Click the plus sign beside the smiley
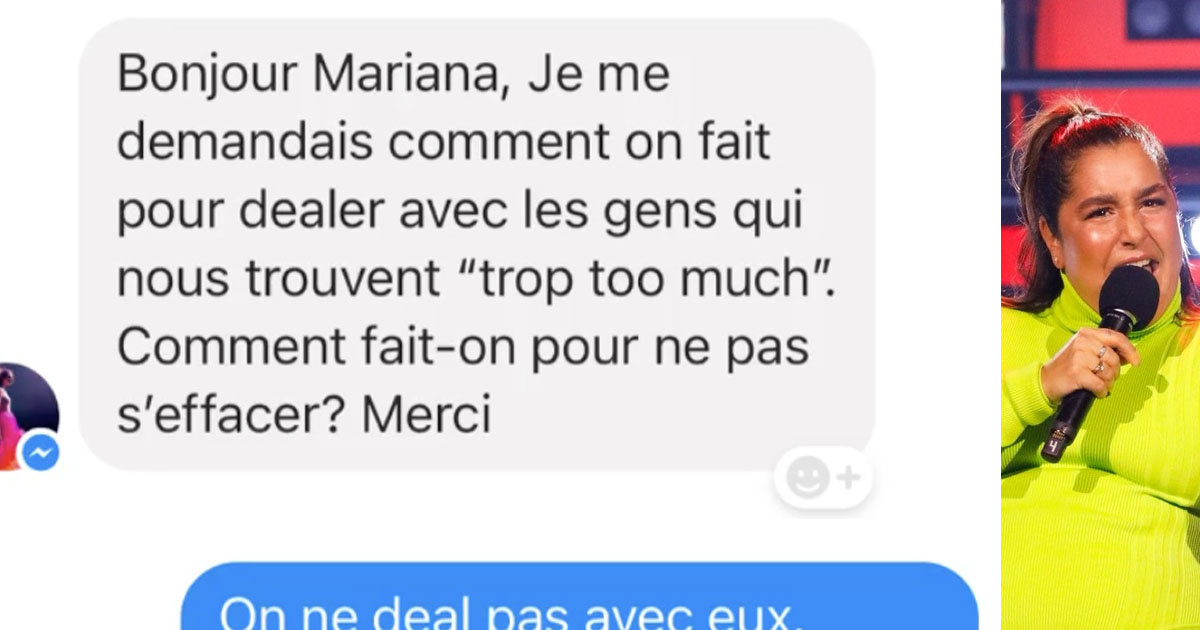The width and height of the screenshot is (1200, 630). (x=849, y=478)
